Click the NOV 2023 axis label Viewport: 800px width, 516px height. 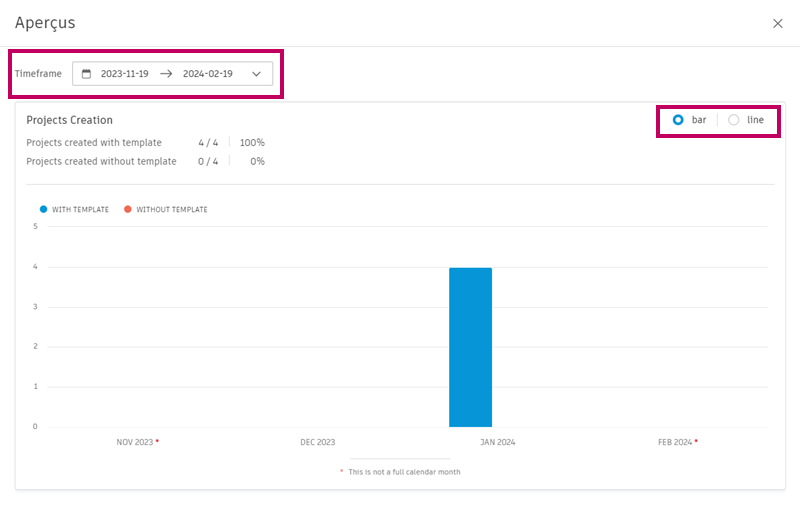[x=134, y=442]
